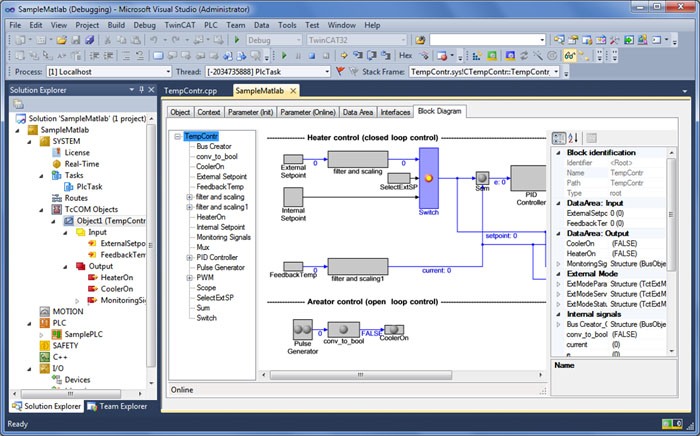Viewport: 700px width, 436px height.
Task: Click the block diagram horizontal scrollbar
Action: [361, 375]
